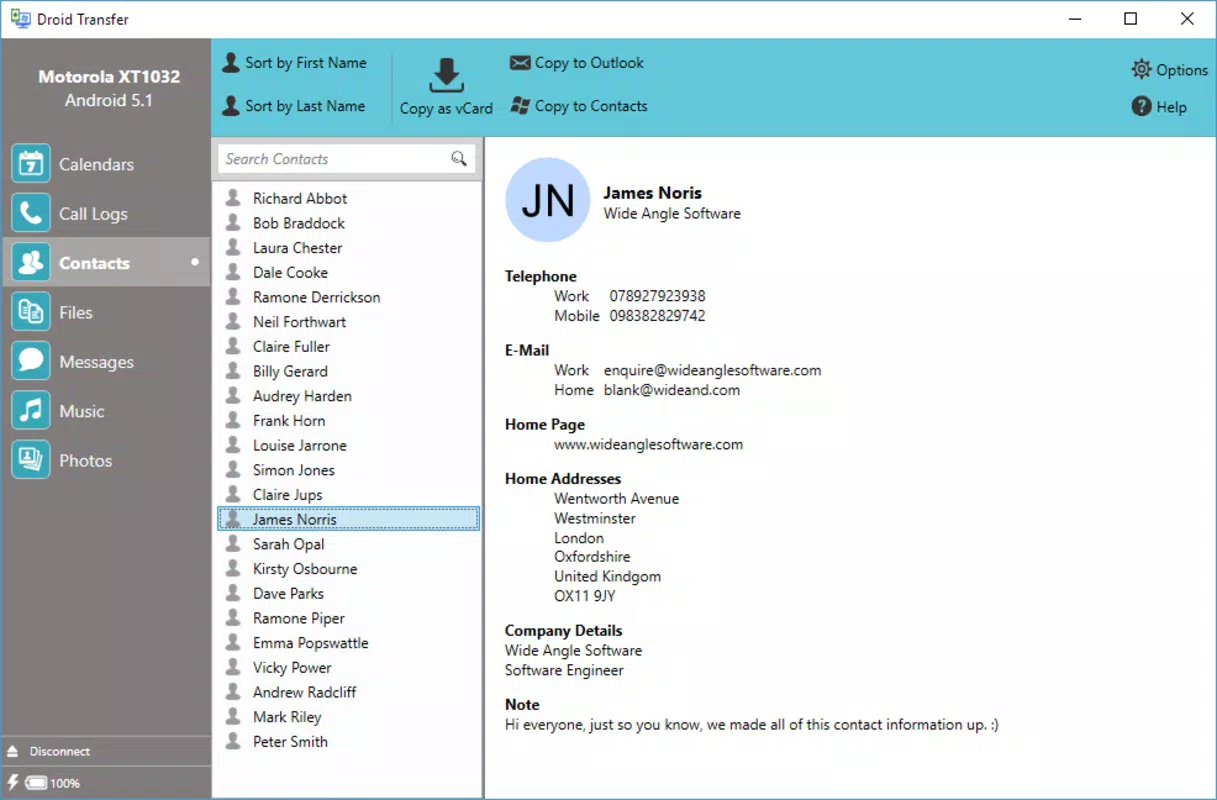Image resolution: width=1217 pixels, height=800 pixels.
Task: Click the Copy as vCard label
Action: [x=446, y=108]
